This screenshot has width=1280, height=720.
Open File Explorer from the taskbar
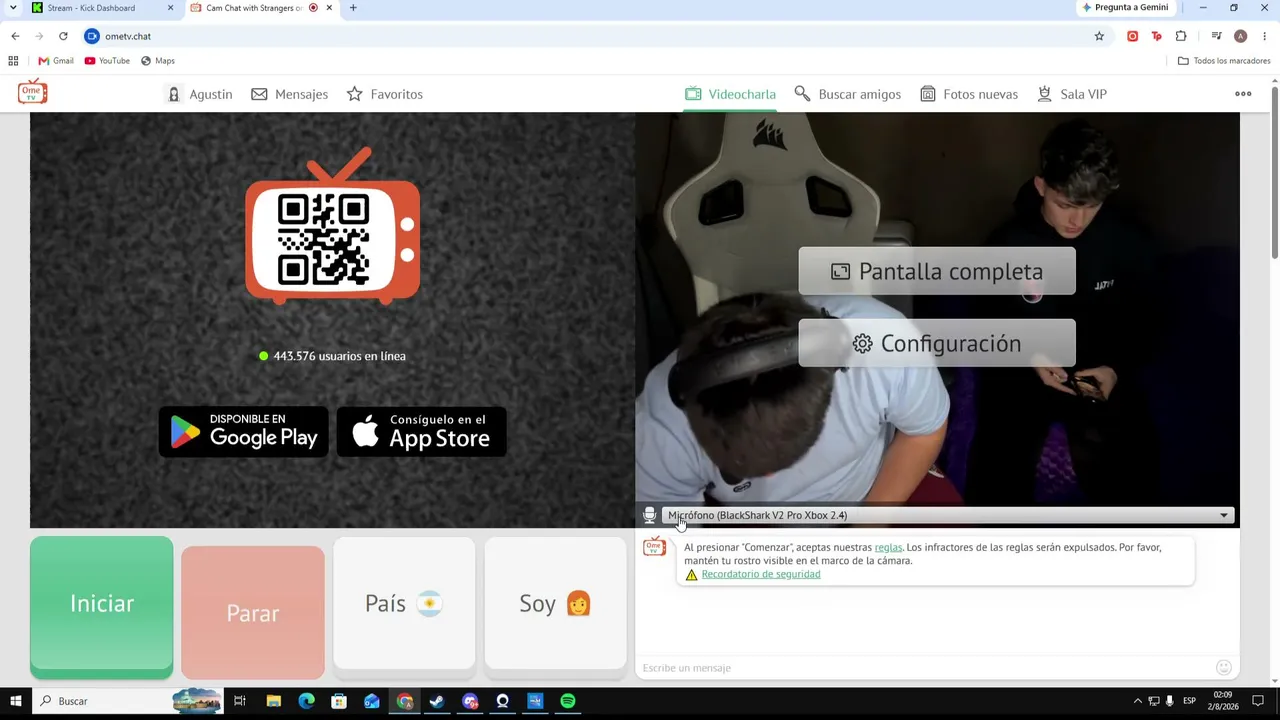coord(273,701)
